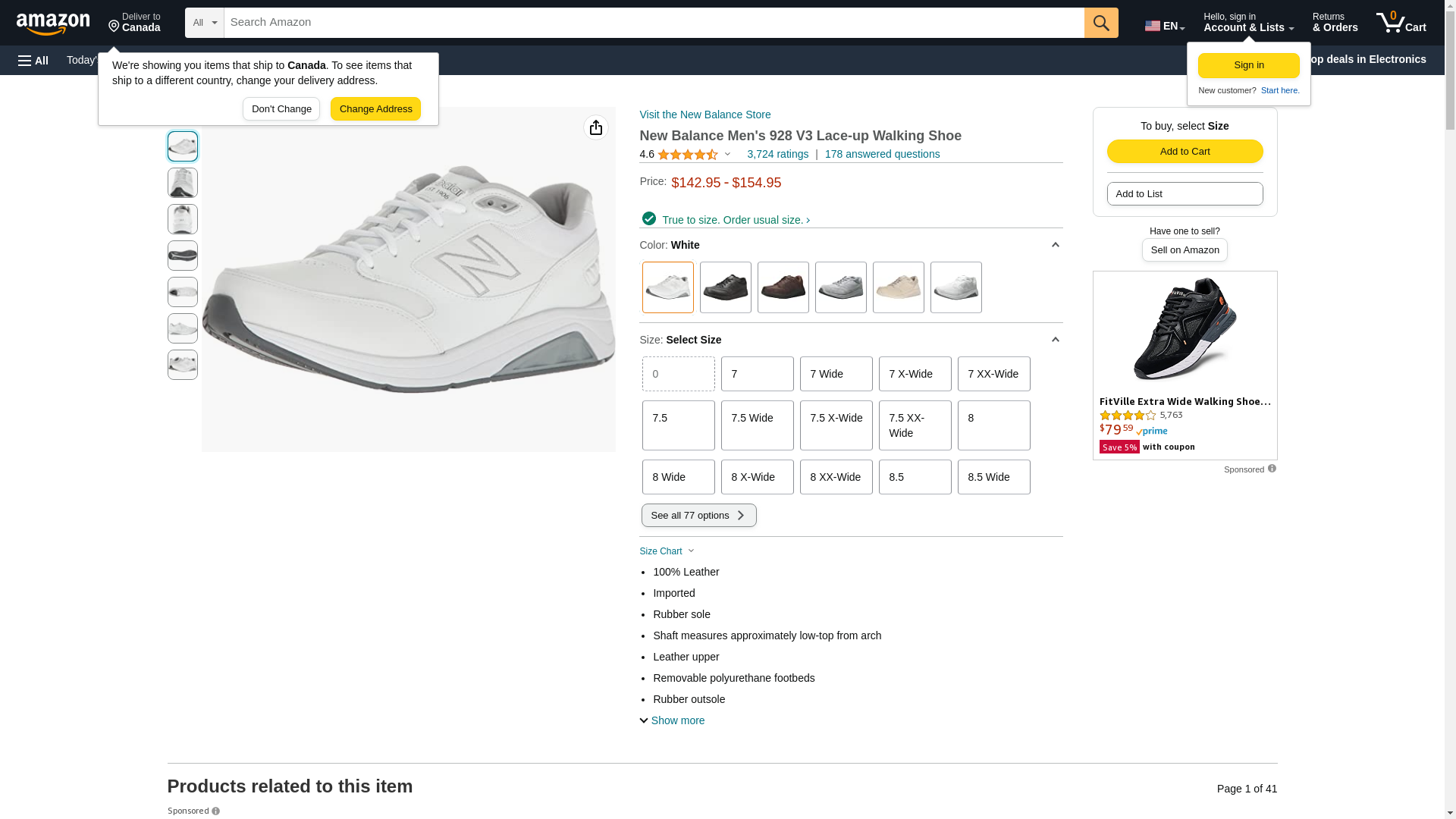Click the search magnifier button
This screenshot has width=1456, height=819.
(1100, 23)
